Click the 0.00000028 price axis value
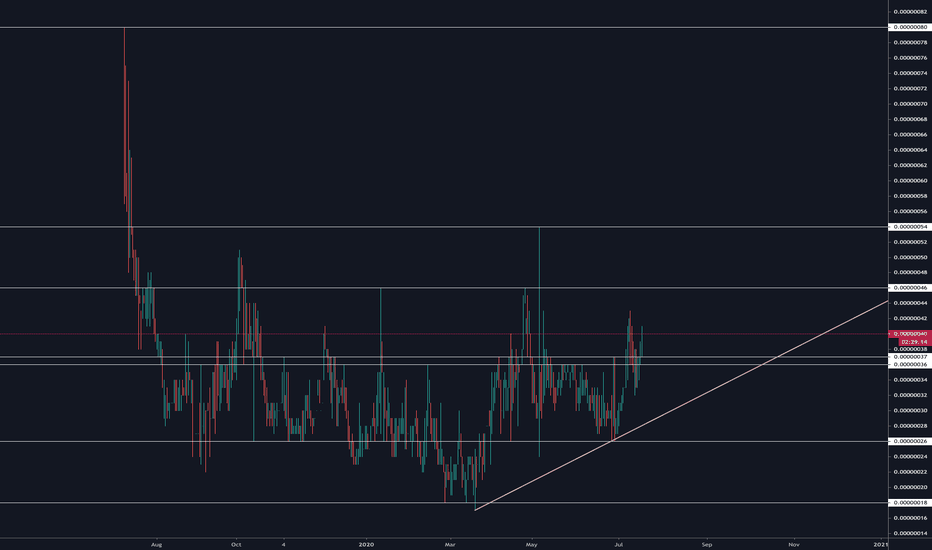This screenshot has height=550, width=932. (911, 426)
